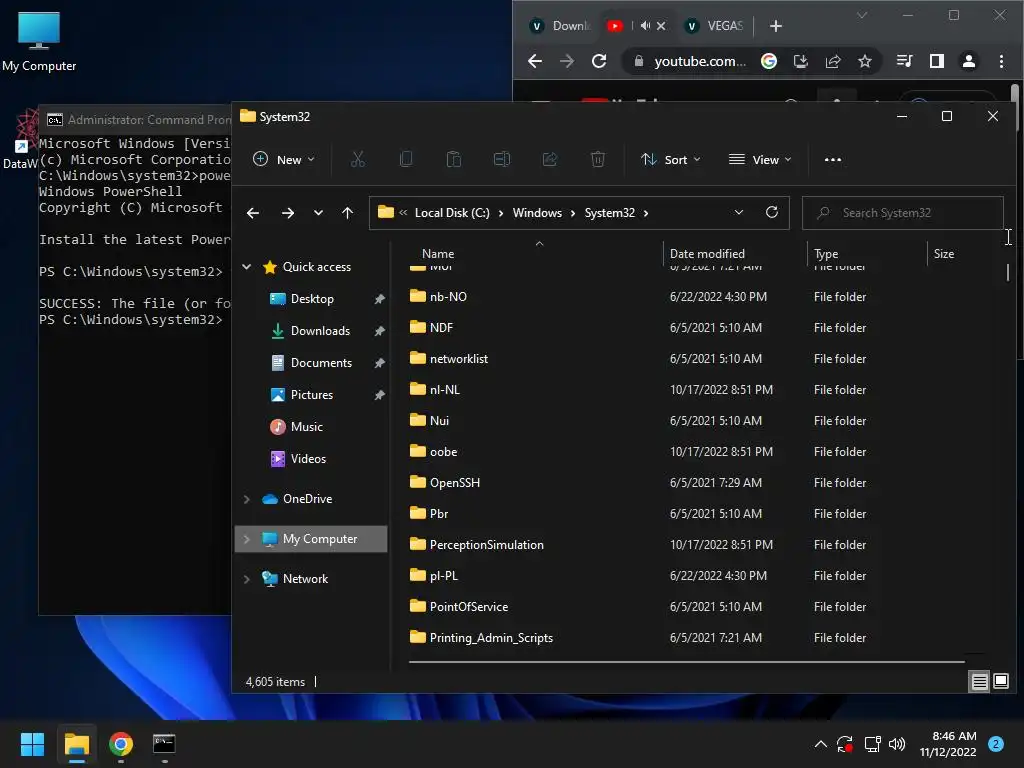The width and height of the screenshot is (1024, 768).
Task: Click Local Disk (C:) breadcrumb
Action: [452, 213]
